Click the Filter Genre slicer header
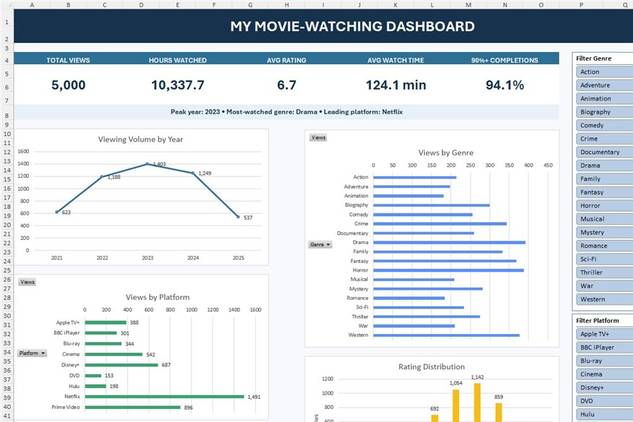 point(594,59)
